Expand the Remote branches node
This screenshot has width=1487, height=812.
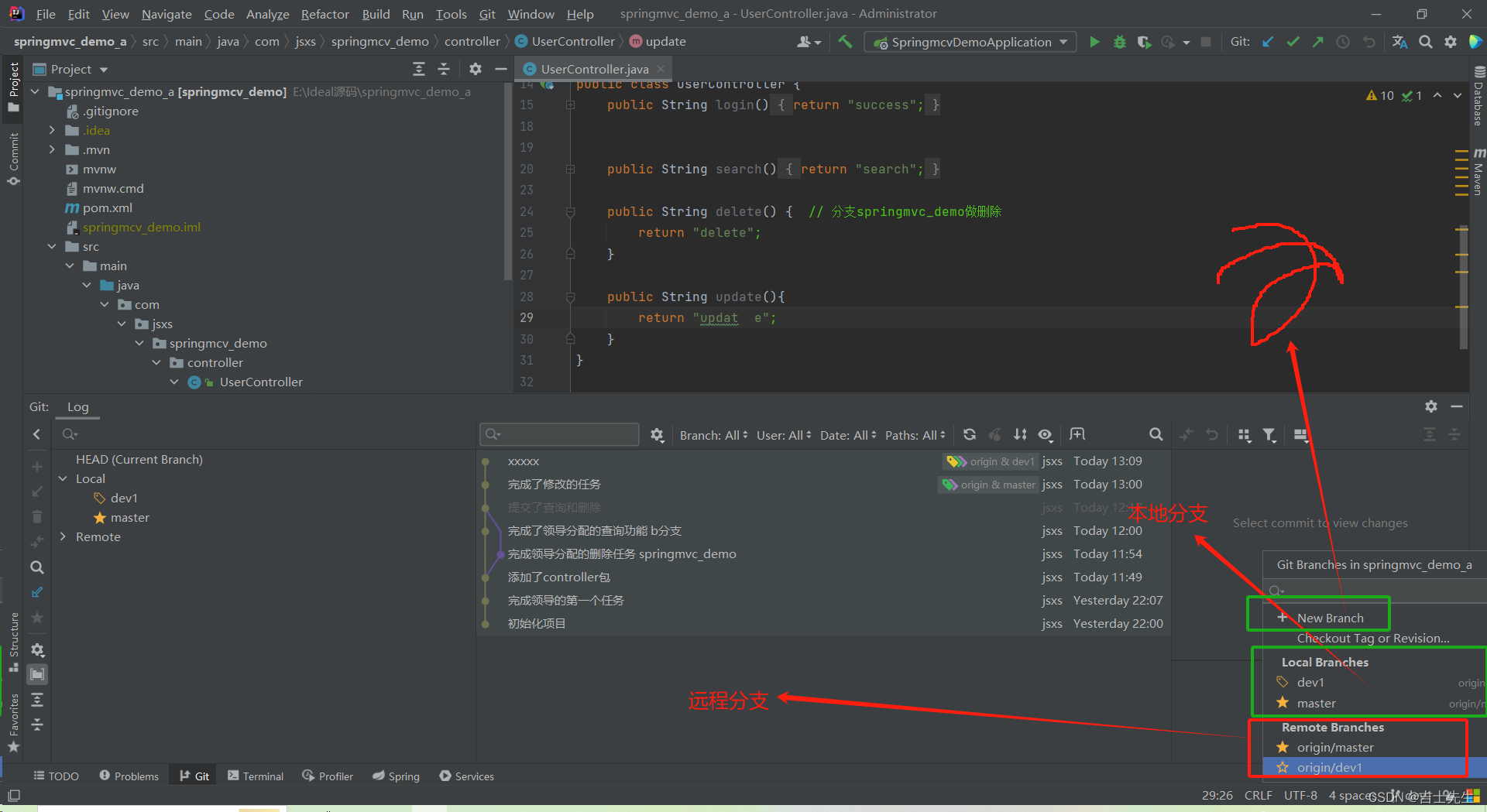(64, 536)
